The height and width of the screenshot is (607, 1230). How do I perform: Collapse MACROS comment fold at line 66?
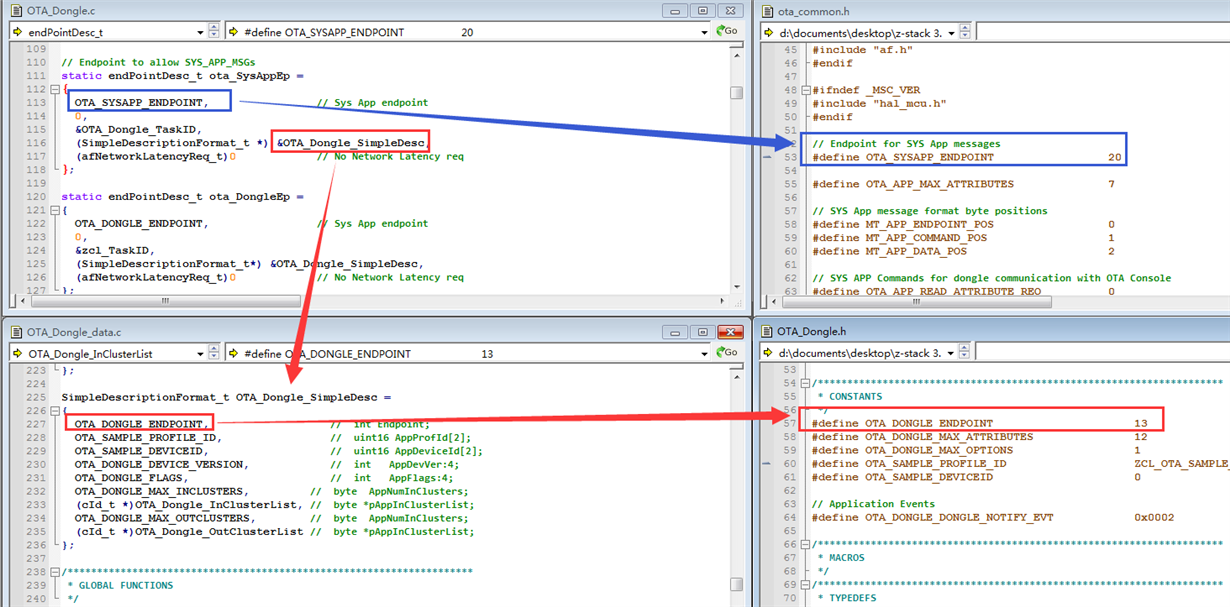pos(803,544)
